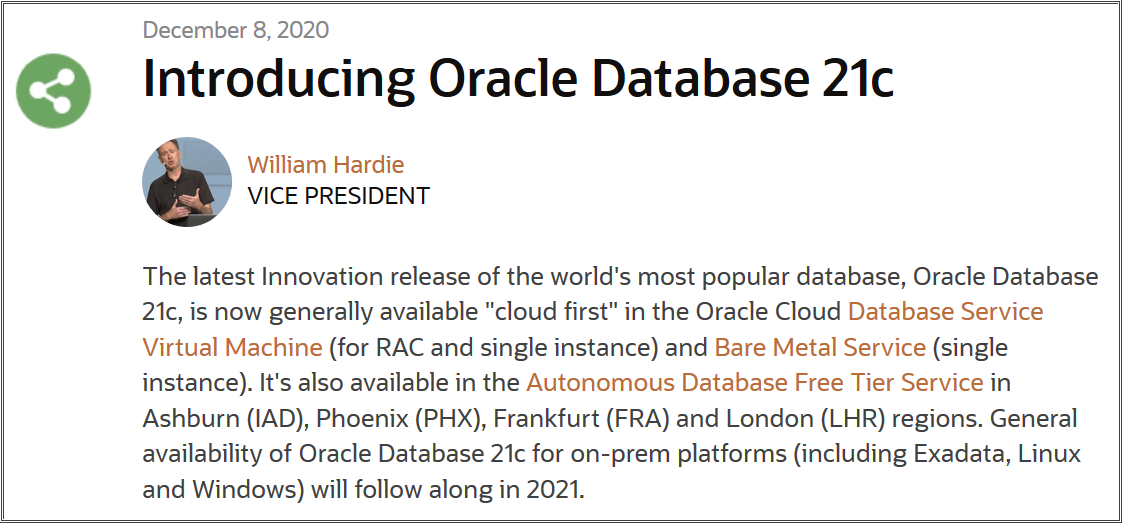Open William Hardie's author photo

(x=187, y=182)
